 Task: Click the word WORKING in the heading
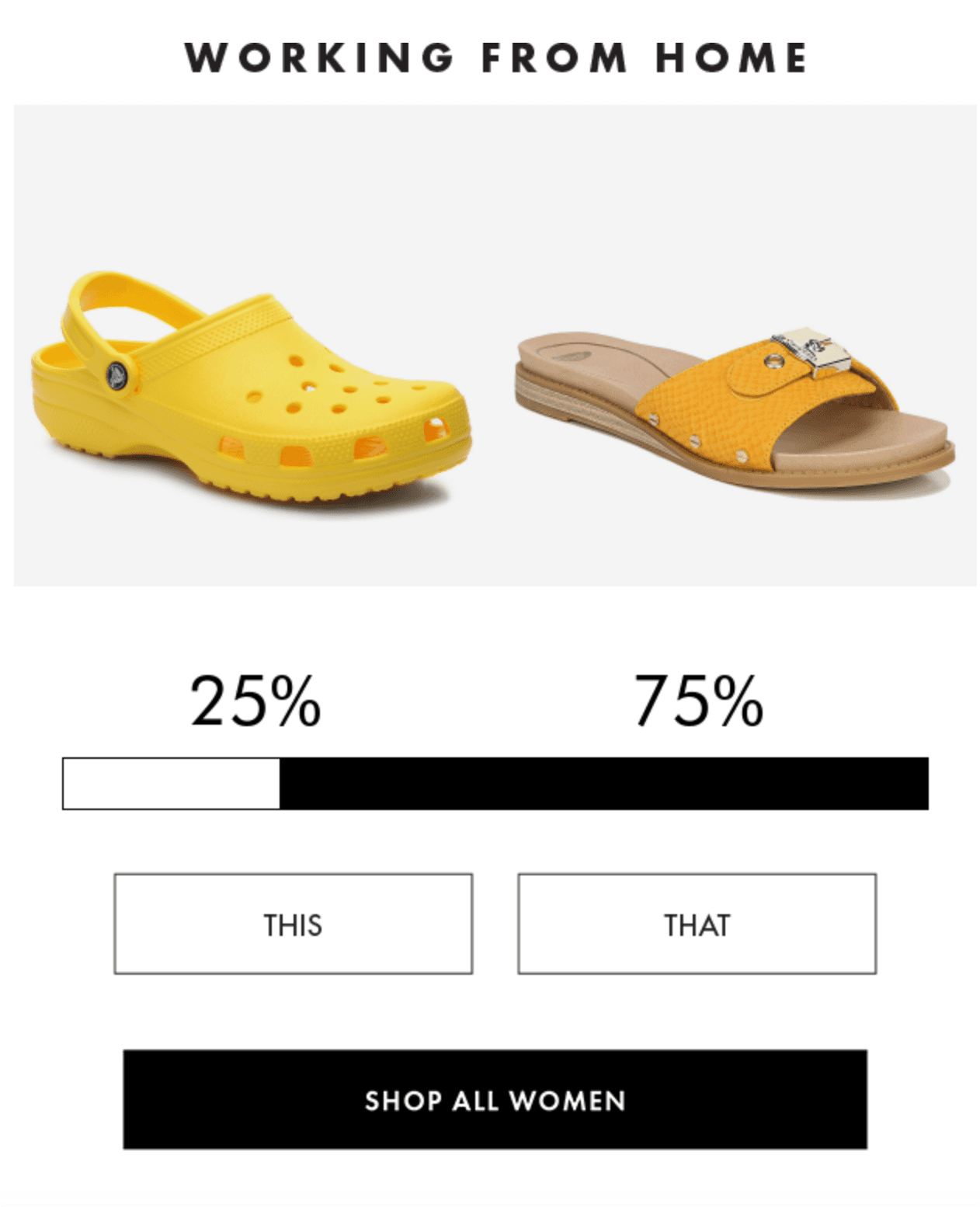[319, 58]
